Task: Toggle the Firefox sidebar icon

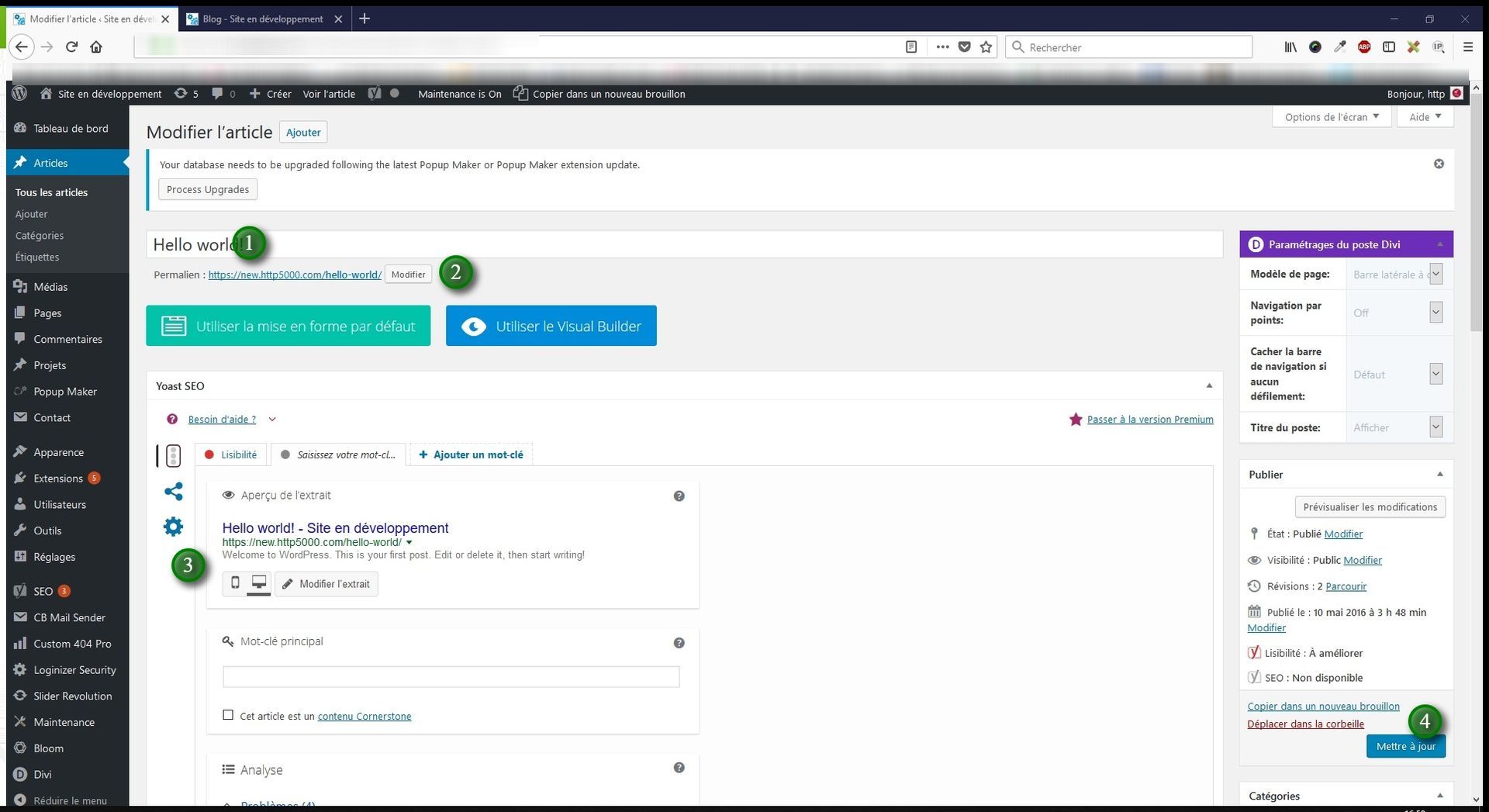Action: (1389, 47)
